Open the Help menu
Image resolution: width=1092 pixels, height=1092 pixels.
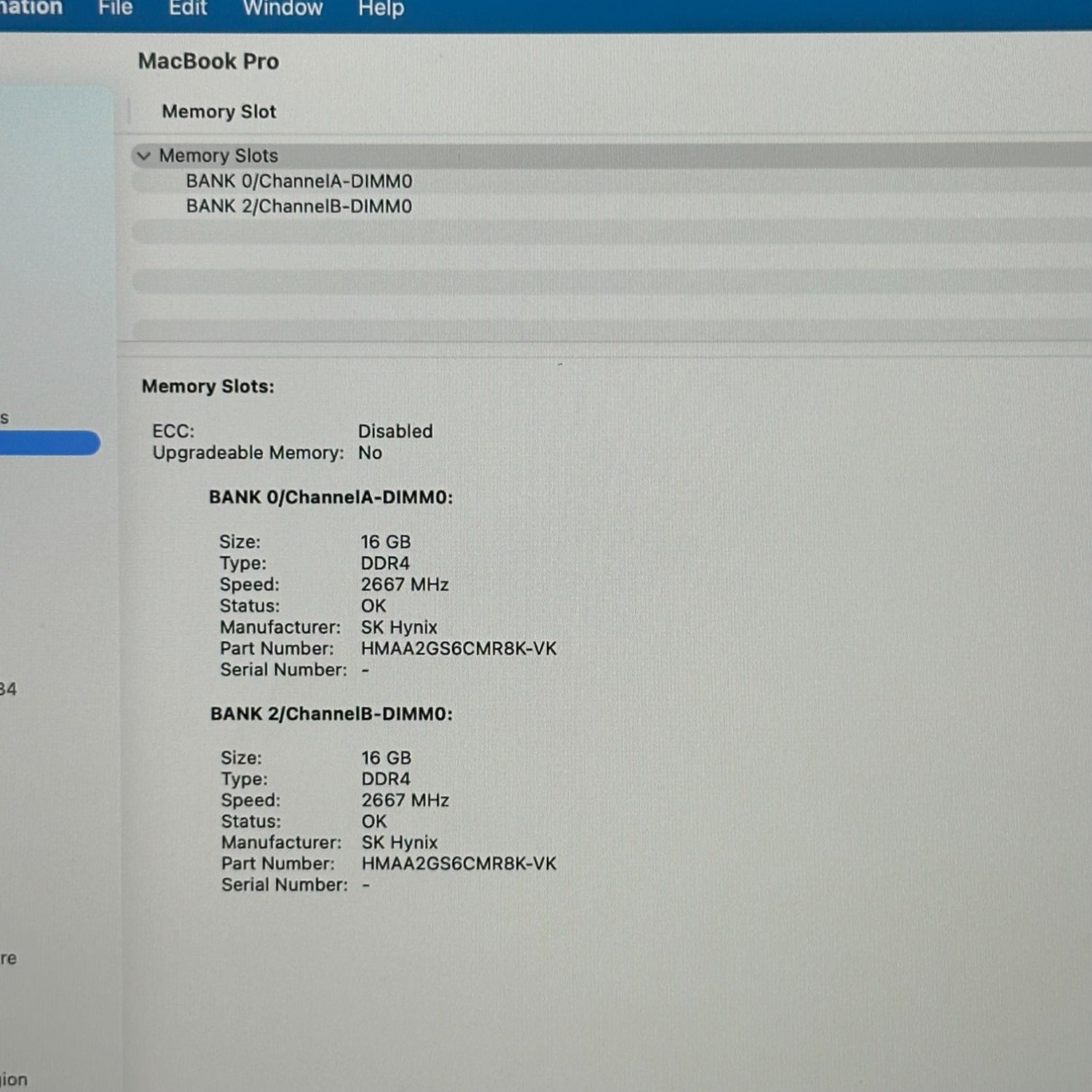[x=379, y=9]
